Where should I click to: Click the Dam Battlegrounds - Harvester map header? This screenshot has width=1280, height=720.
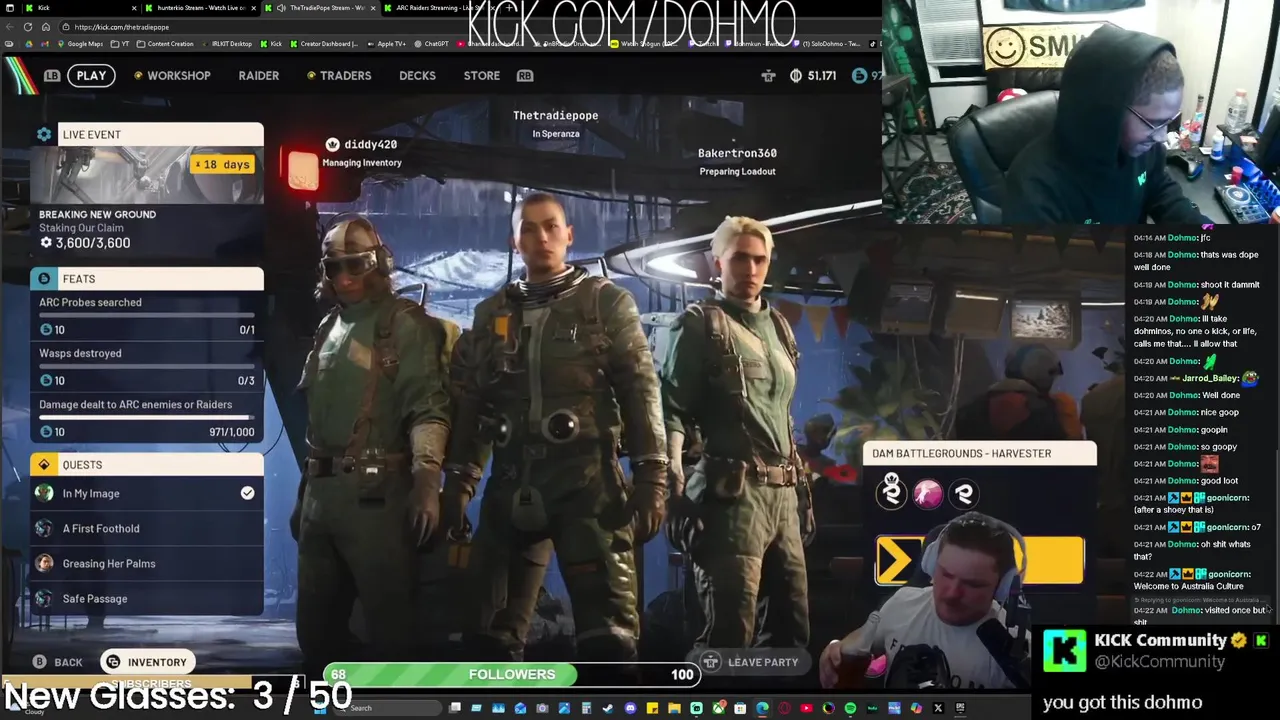tap(979, 453)
